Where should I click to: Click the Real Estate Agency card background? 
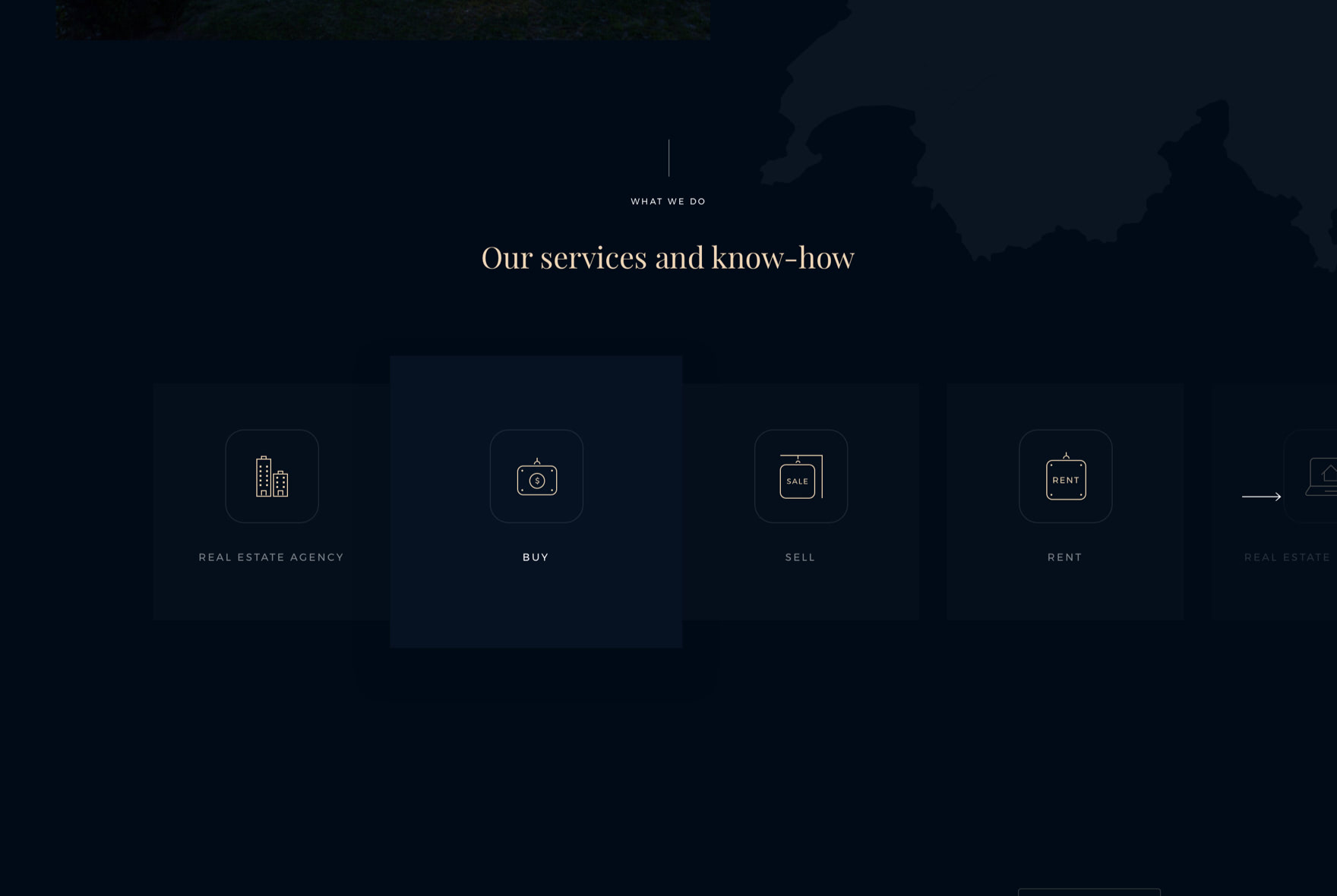tap(271, 596)
